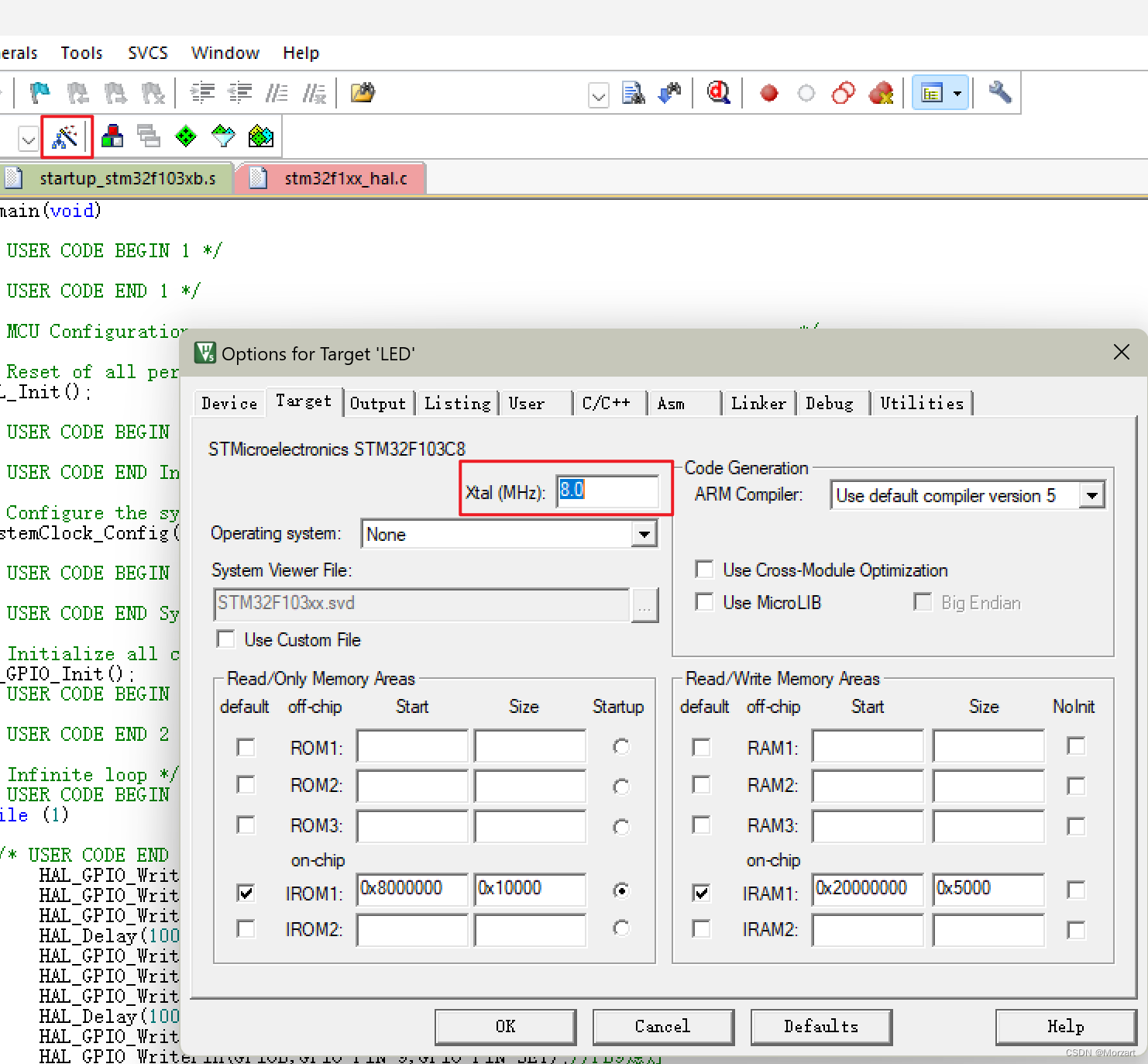This screenshot has width=1148, height=1064.
Task: Select the IROM2 Startup radio button
Action: pyautogui.click(x=621, y=928)
